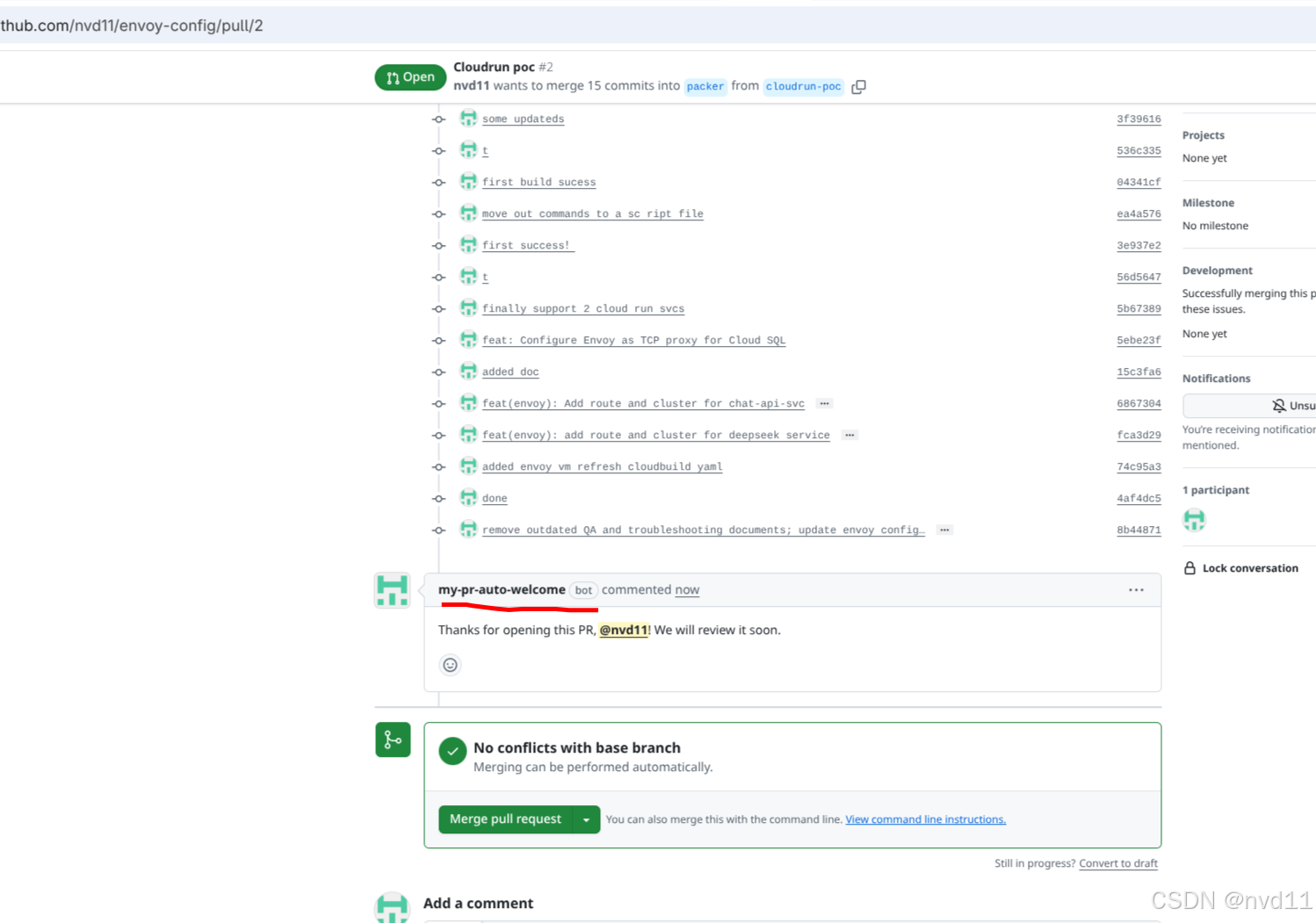Open commit titled 'done'
Image resolution: width=1316 pixels, height=923 pixels.
point(495,499)
